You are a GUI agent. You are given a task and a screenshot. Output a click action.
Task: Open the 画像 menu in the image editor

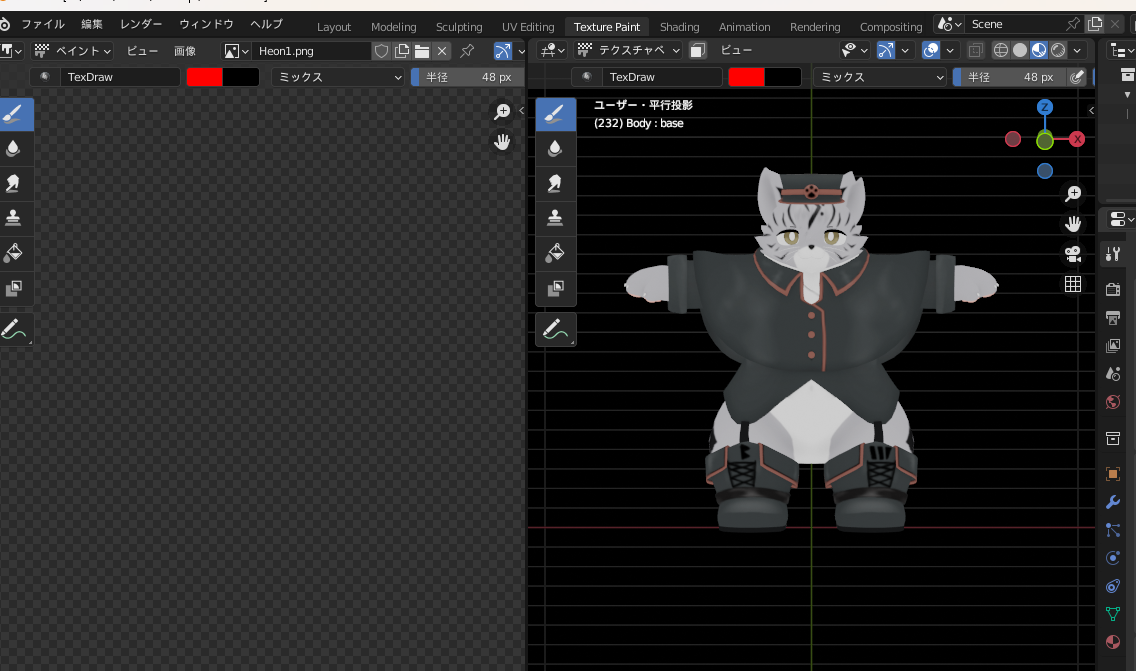tap(185, 51)
